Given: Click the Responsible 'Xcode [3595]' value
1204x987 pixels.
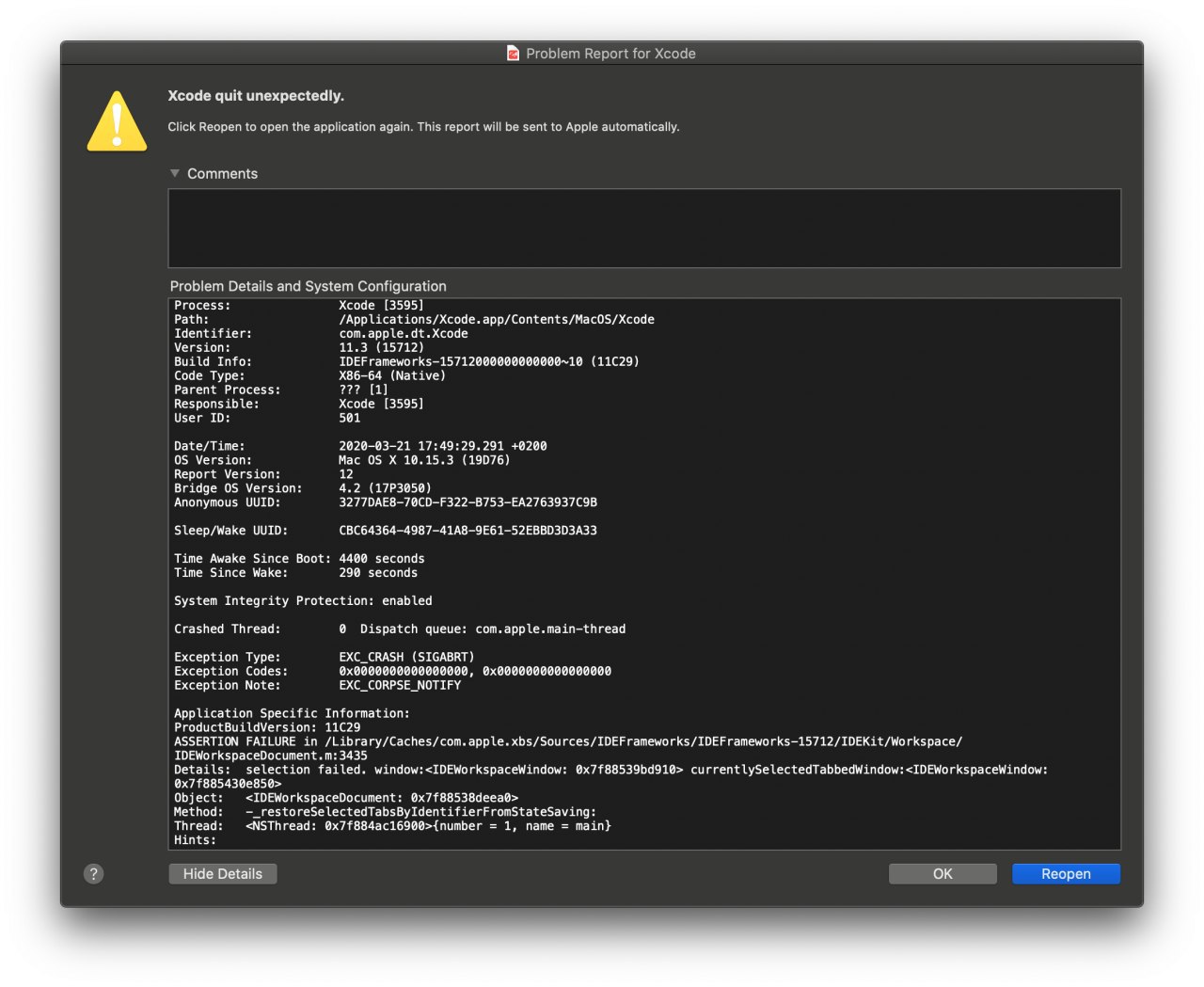Looking at the screenshot, I should click(x=381, y=405).
